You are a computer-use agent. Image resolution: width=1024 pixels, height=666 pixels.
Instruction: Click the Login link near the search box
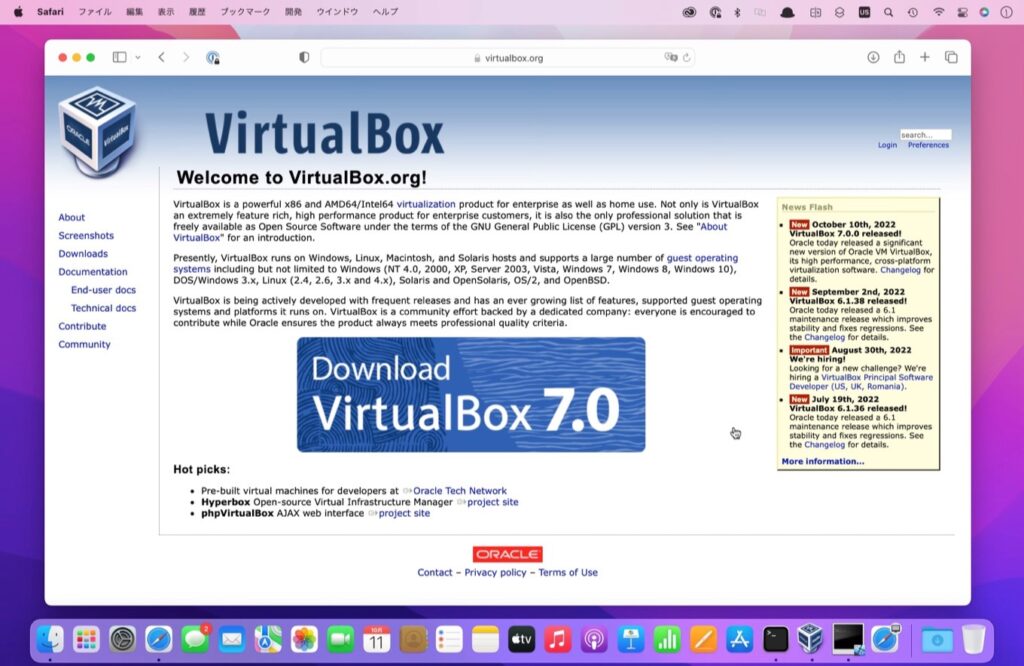click(x=887, y=145)
